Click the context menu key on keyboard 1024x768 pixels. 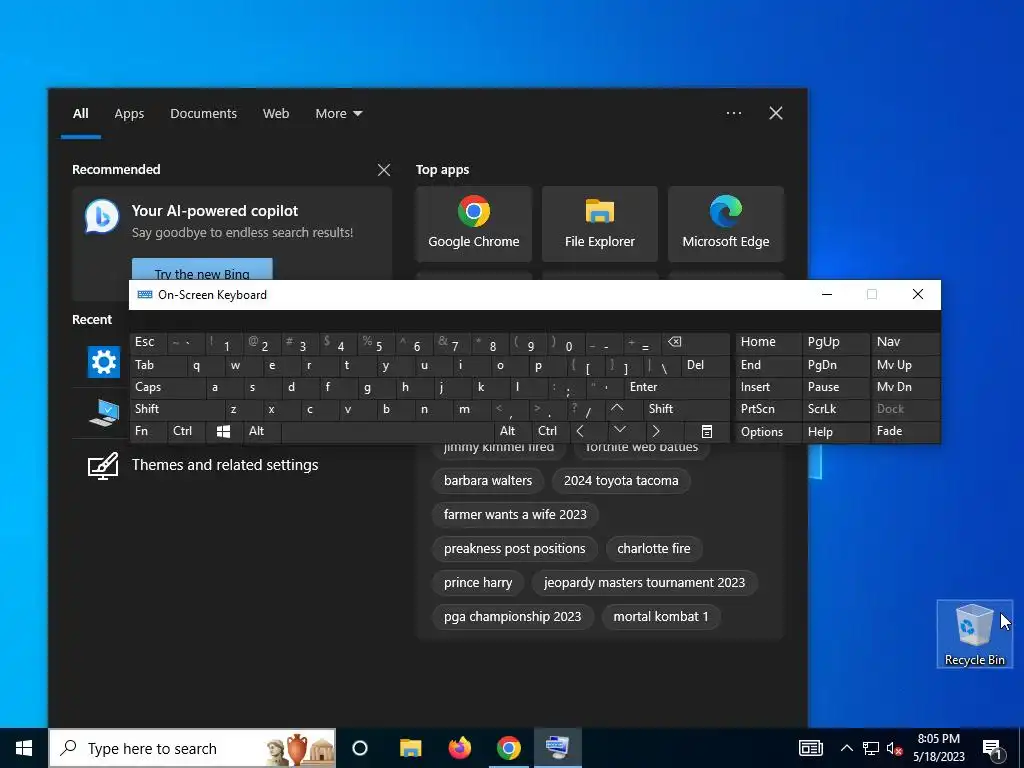pyautogui.click(x=707, y=431)
